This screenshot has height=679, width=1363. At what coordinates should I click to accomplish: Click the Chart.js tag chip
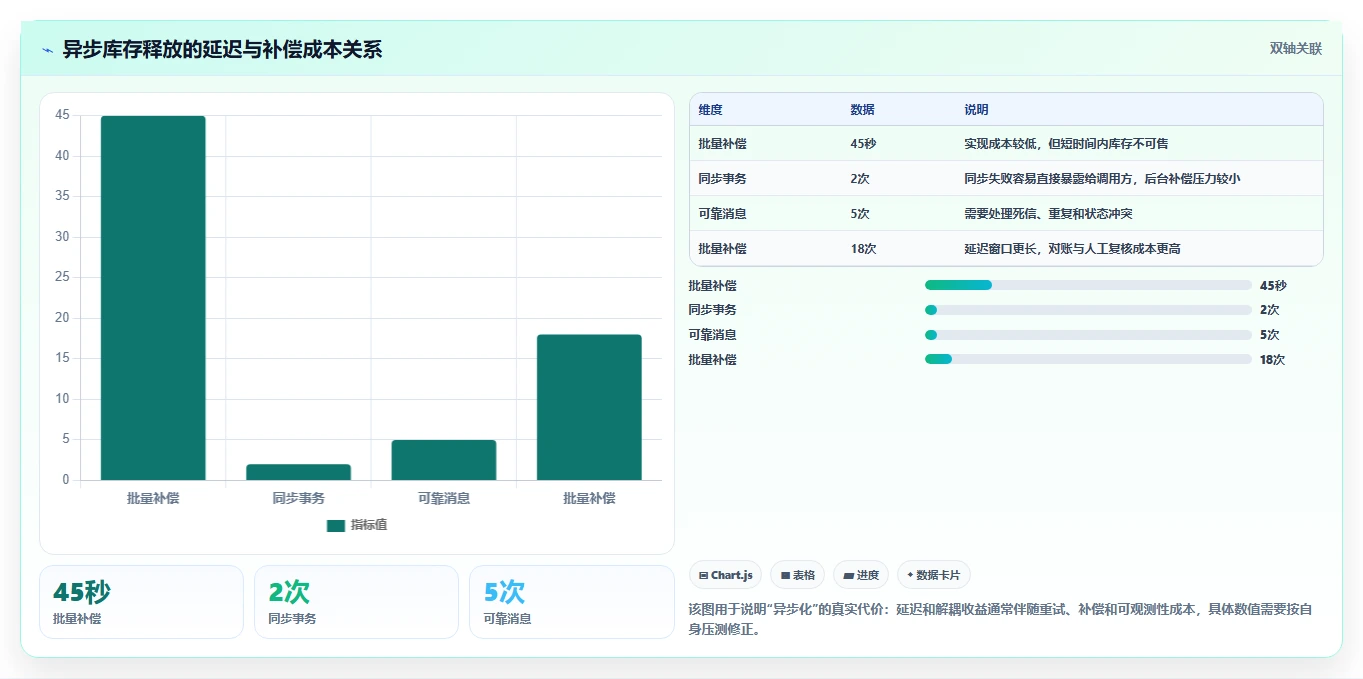tap(725, 575)
